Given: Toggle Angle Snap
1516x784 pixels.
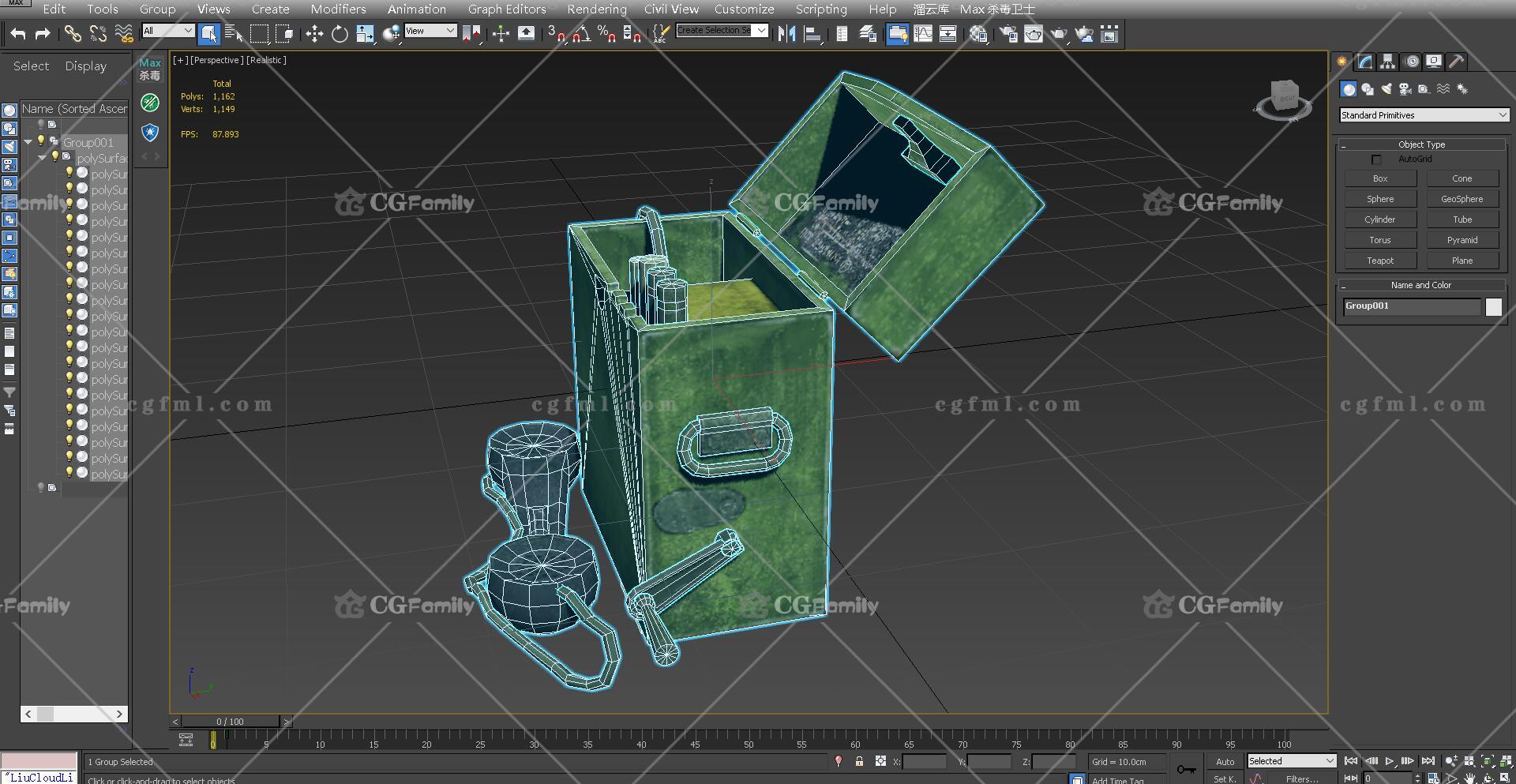Looking at the screenshot, I should (x=581, y=33).
